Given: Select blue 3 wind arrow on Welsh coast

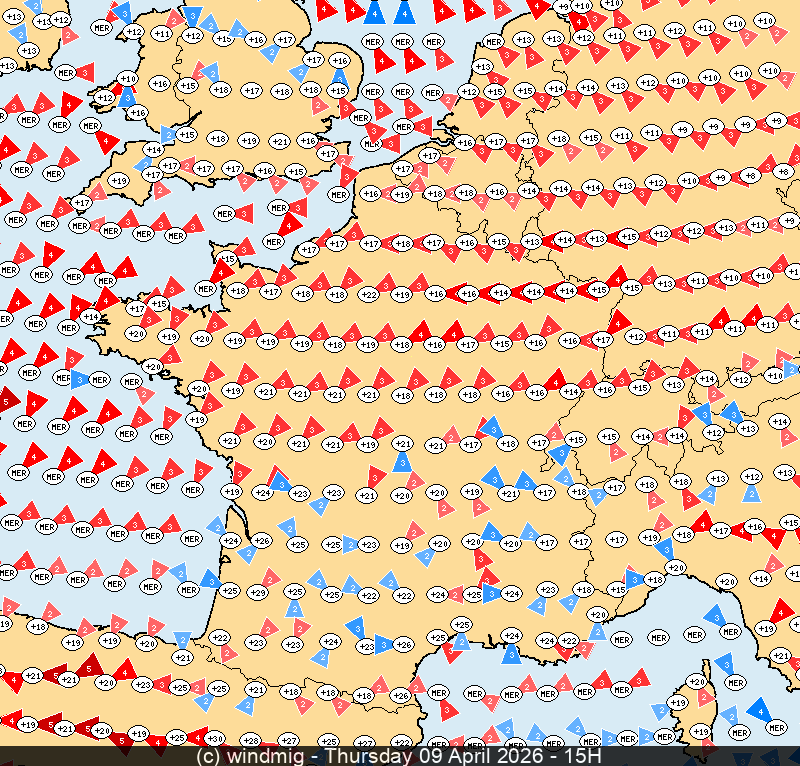Looking at the screenshot, I should pyautogui.click(x=127, y=97).
